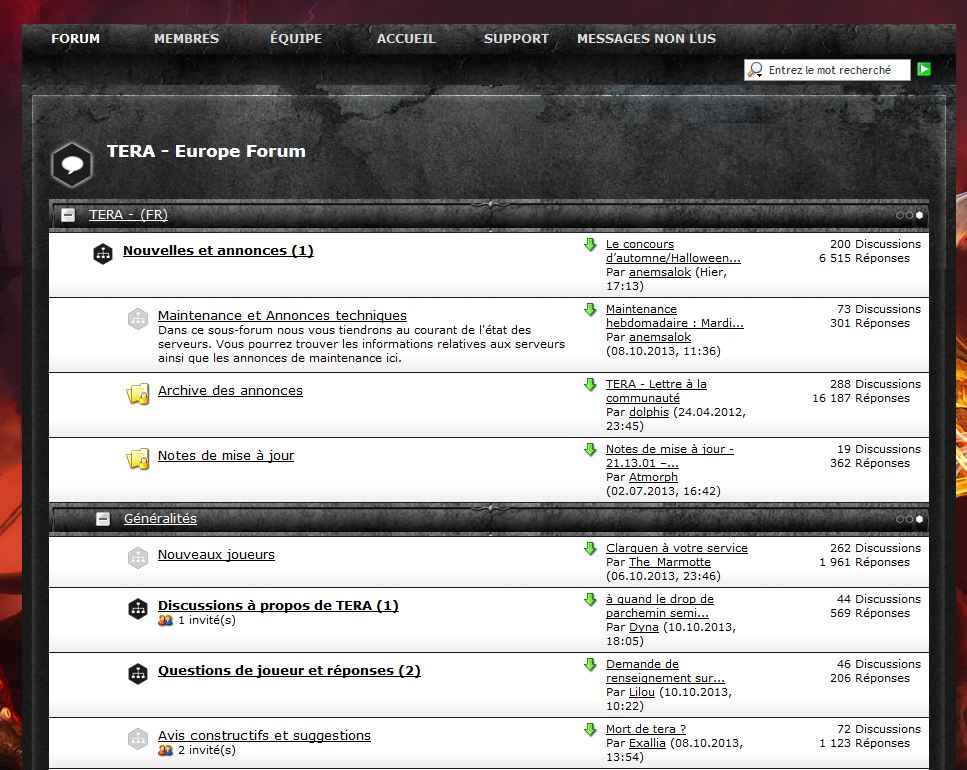The width and height of the screenshot is (967, 770).
Task: Click the search keyword input field
Action: pyautogui.click(x=836, y=70)
